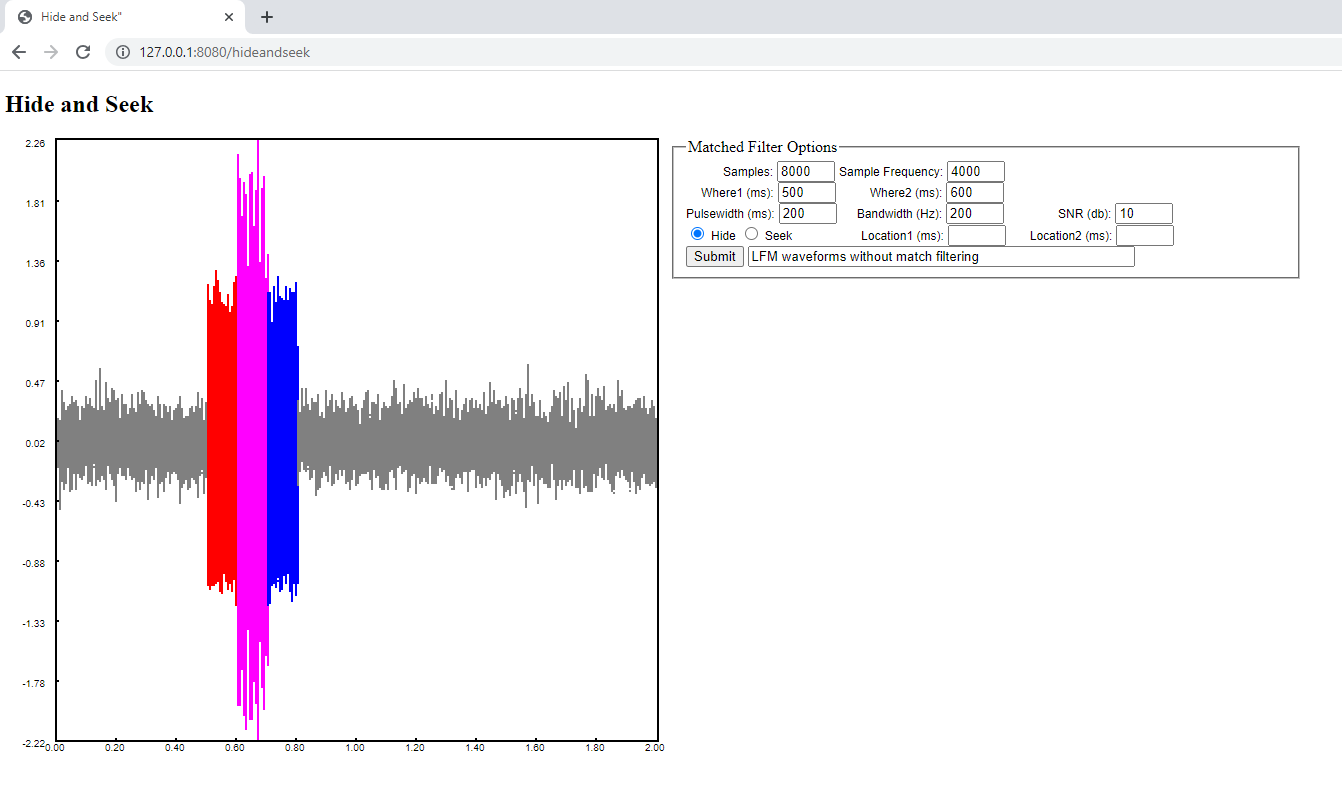The height and width of the screenshot is (786, 1342).
Task: Select the Hide radio button
Action: tap(697, 234)
